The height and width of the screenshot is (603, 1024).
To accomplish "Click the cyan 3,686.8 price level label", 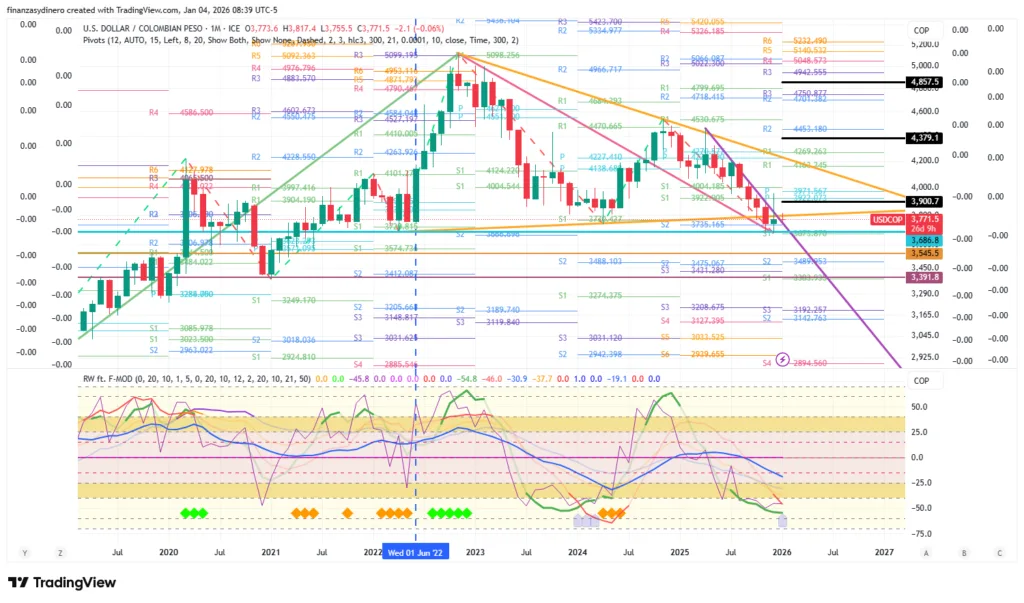I will 923,241.
